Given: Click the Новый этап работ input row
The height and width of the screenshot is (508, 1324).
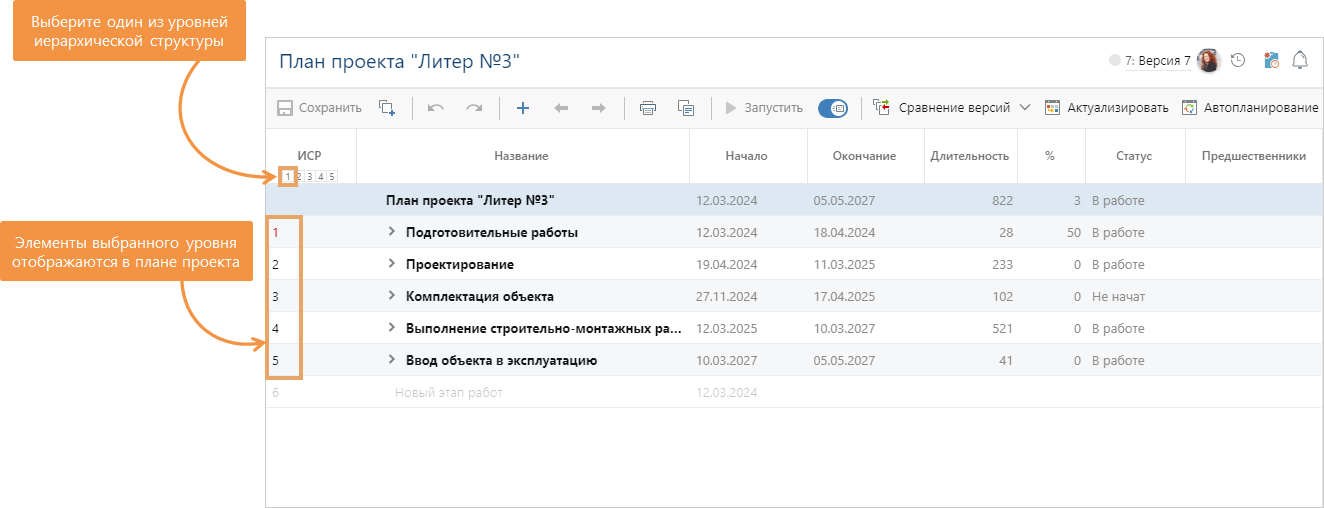Looking at the screenshot, I should tap(449, 393).
